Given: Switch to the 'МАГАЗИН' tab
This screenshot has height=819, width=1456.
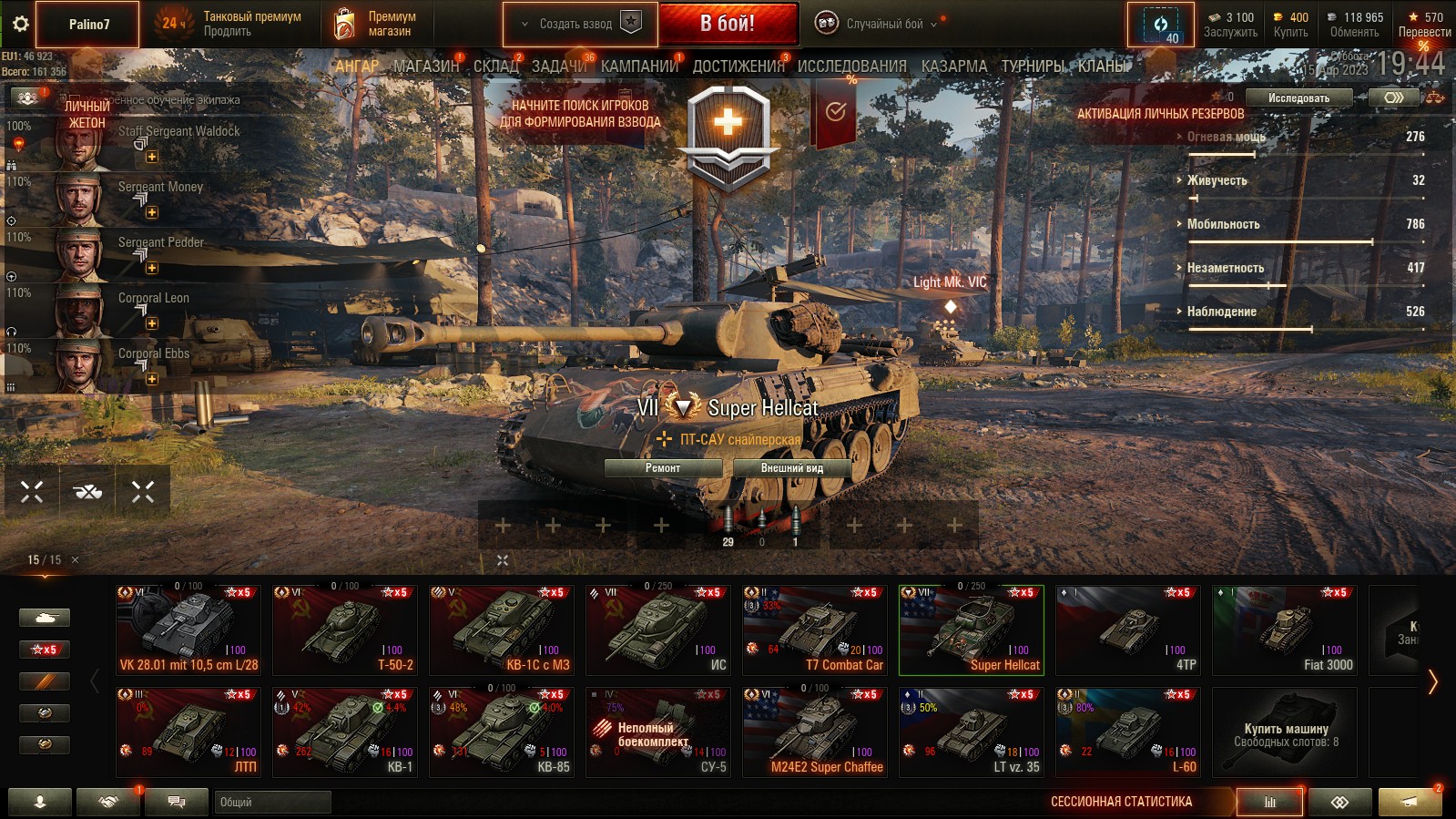Looking at the screenshot, I should [426, 67].
